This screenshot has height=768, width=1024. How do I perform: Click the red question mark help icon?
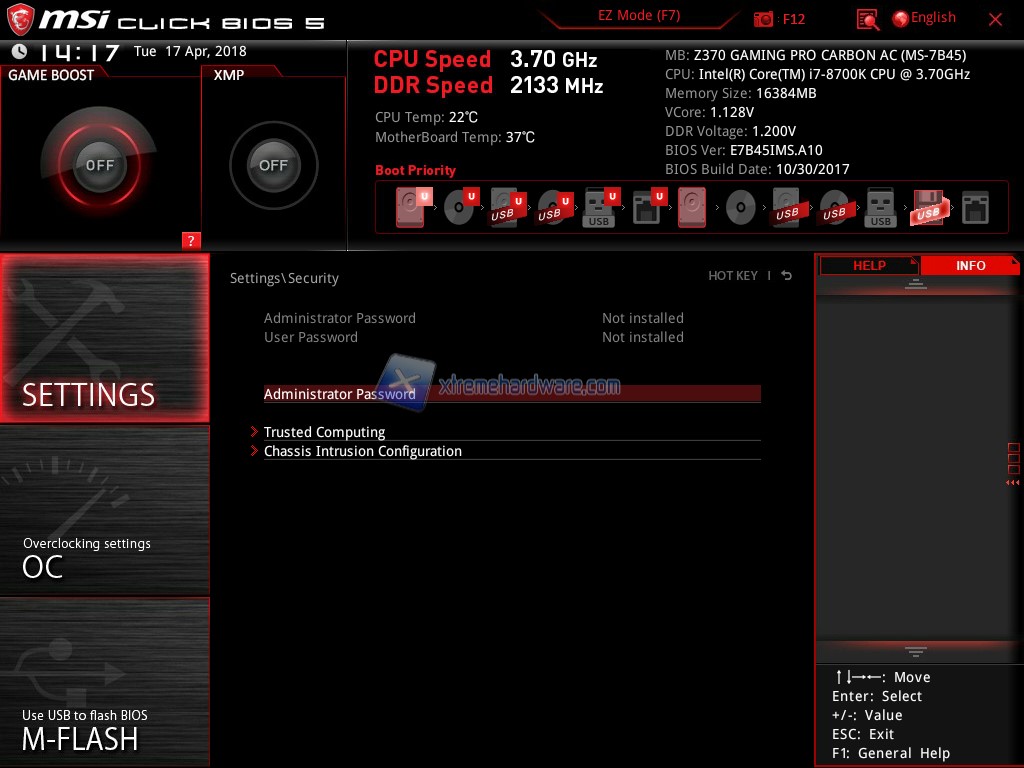[192, 240]
